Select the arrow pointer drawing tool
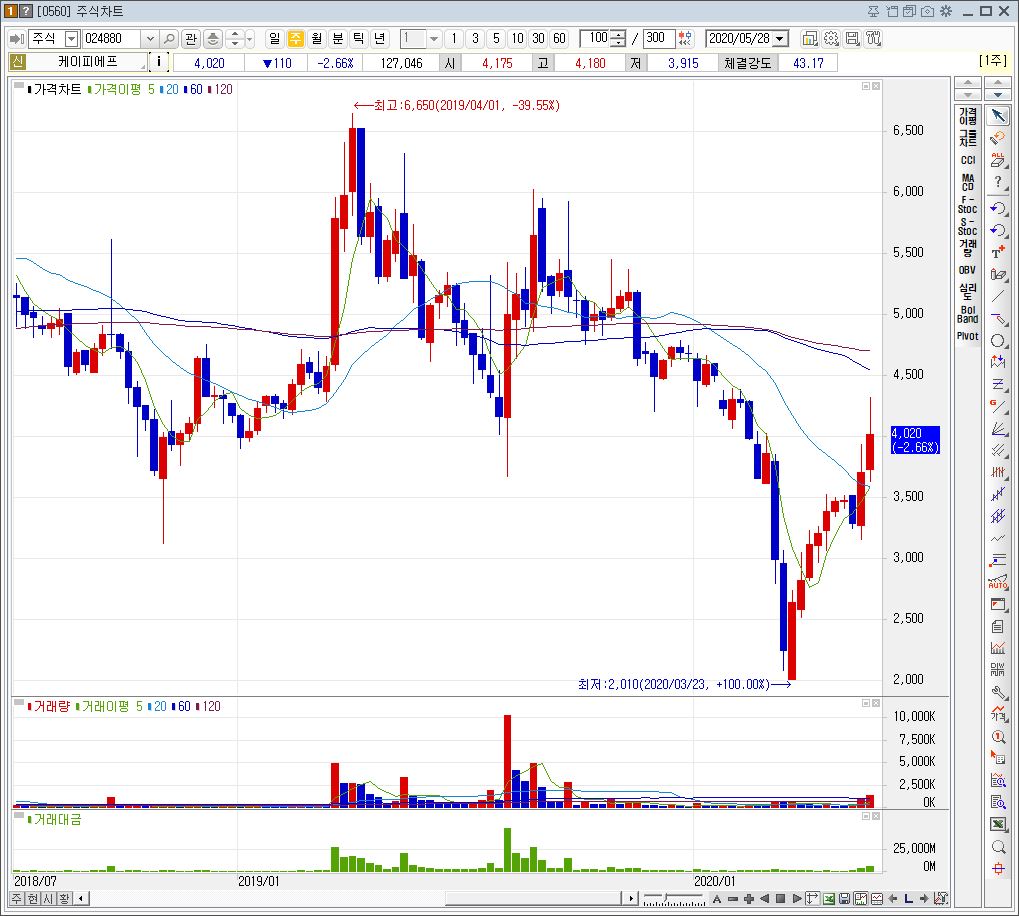The height and width of the screenshot is (916, 1019). pyautogui.click(x=998, y=116)
